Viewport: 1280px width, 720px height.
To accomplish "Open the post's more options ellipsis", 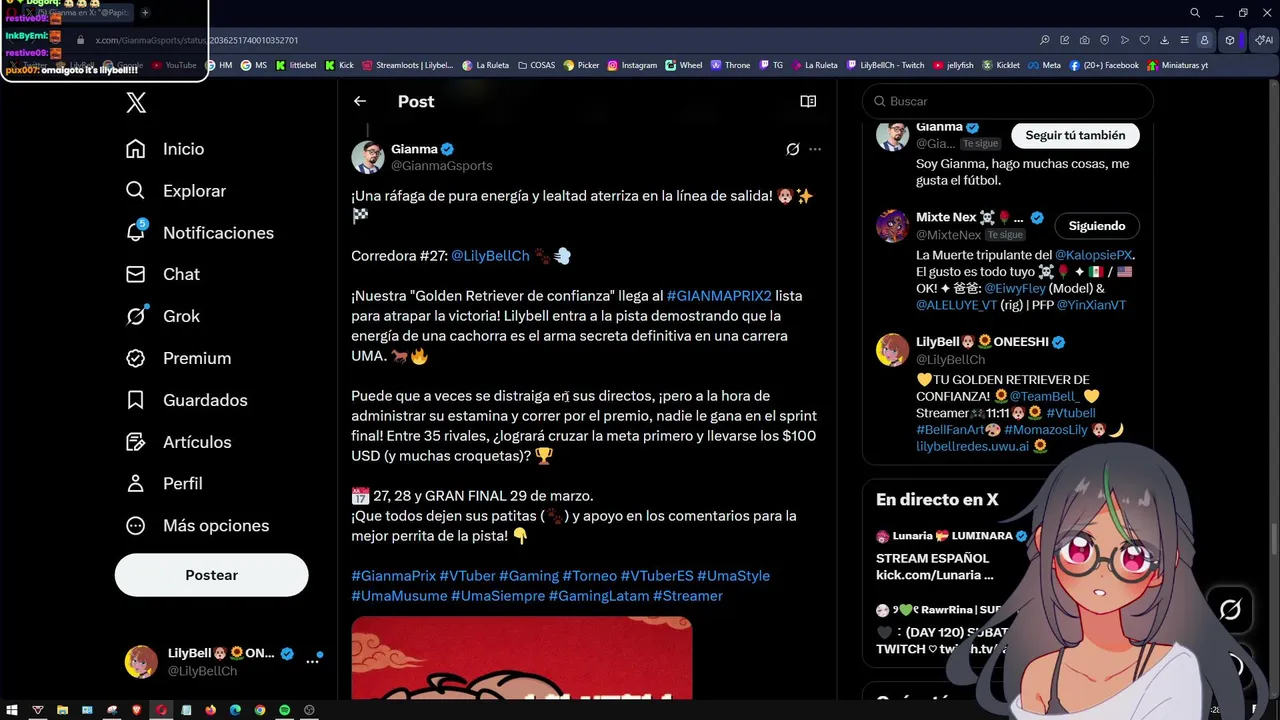I will pyautogui.click(x=815, y=149).
